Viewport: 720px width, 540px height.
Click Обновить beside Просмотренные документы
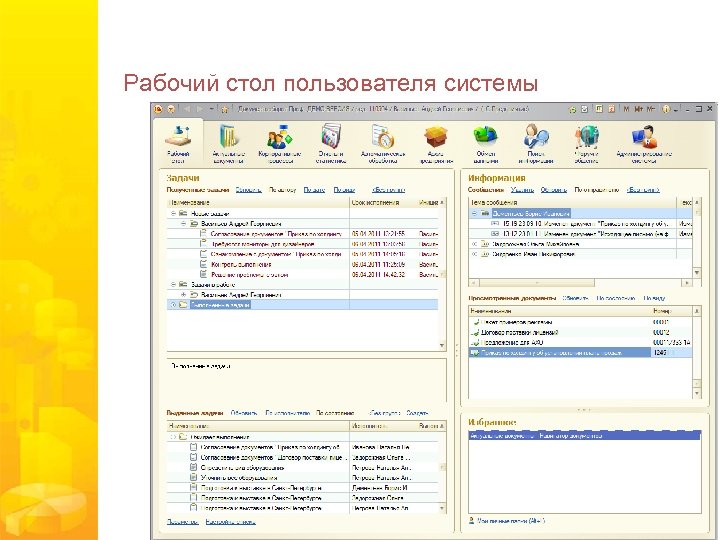575,298
